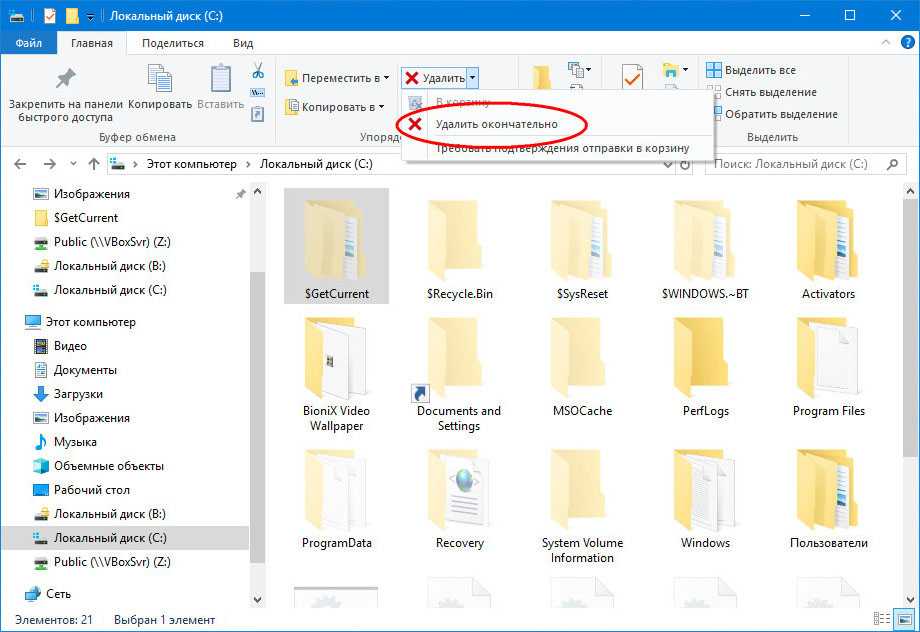Screen dimensions: 920x632
Task: Select the $Recycle.Bin folder
Action: click(459, 249)
